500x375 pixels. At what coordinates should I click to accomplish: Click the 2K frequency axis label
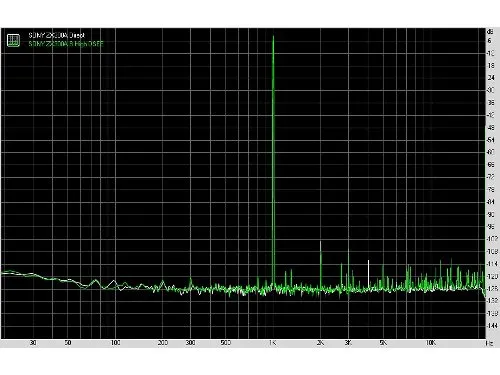coord(320,343)
